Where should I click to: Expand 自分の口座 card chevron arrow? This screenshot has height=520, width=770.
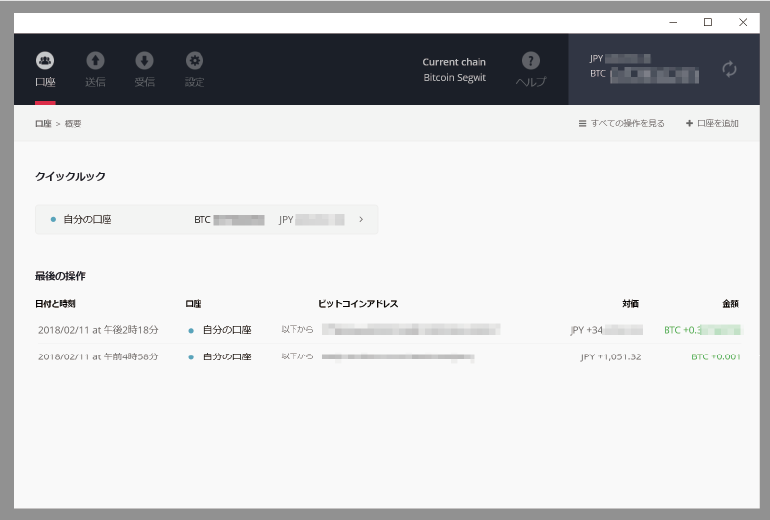point(361,219)
